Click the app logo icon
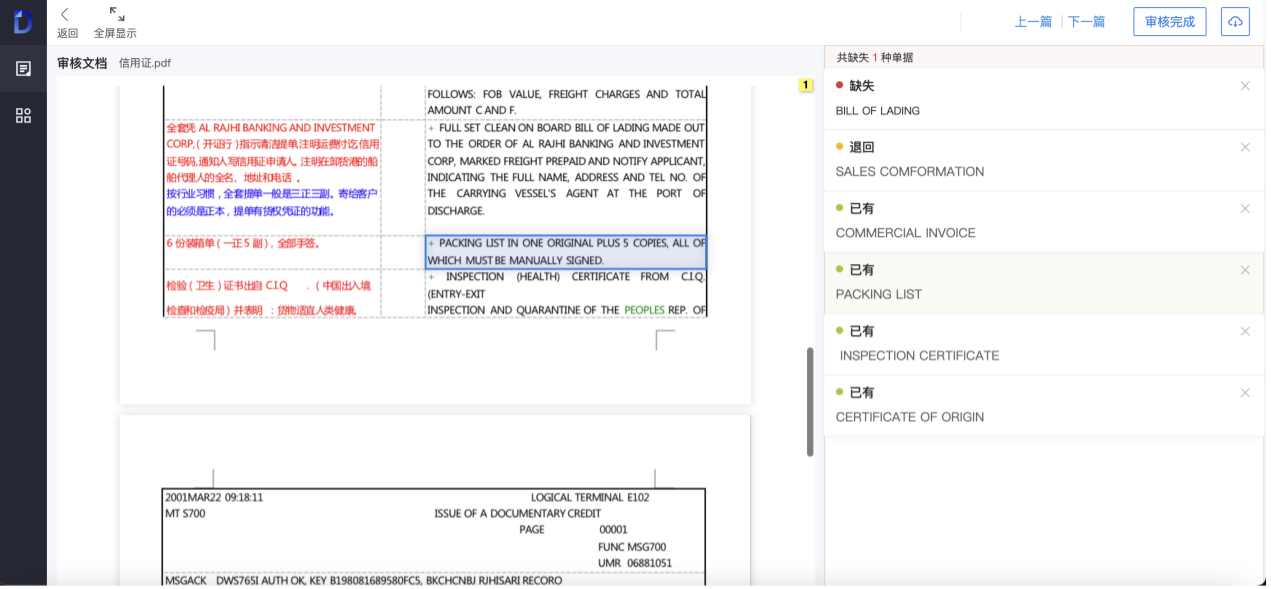The image size is (1271, 589). click(23, 22)
